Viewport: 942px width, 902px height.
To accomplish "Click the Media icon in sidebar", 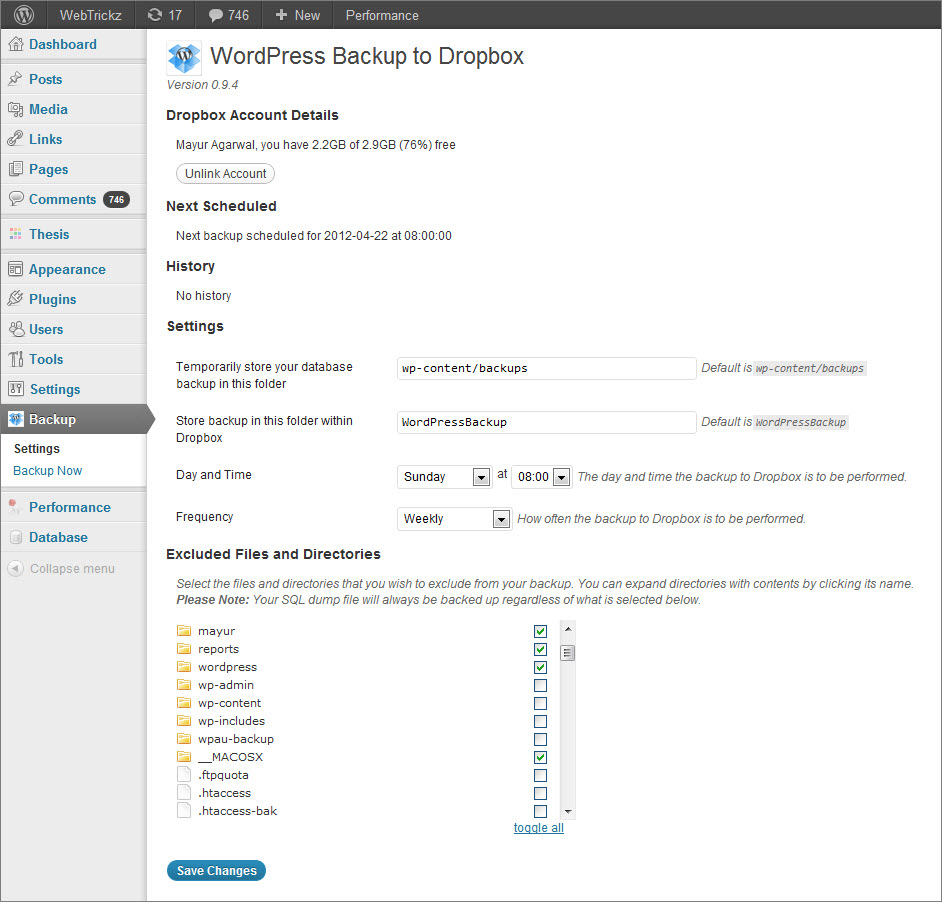I will coord(16,109).
